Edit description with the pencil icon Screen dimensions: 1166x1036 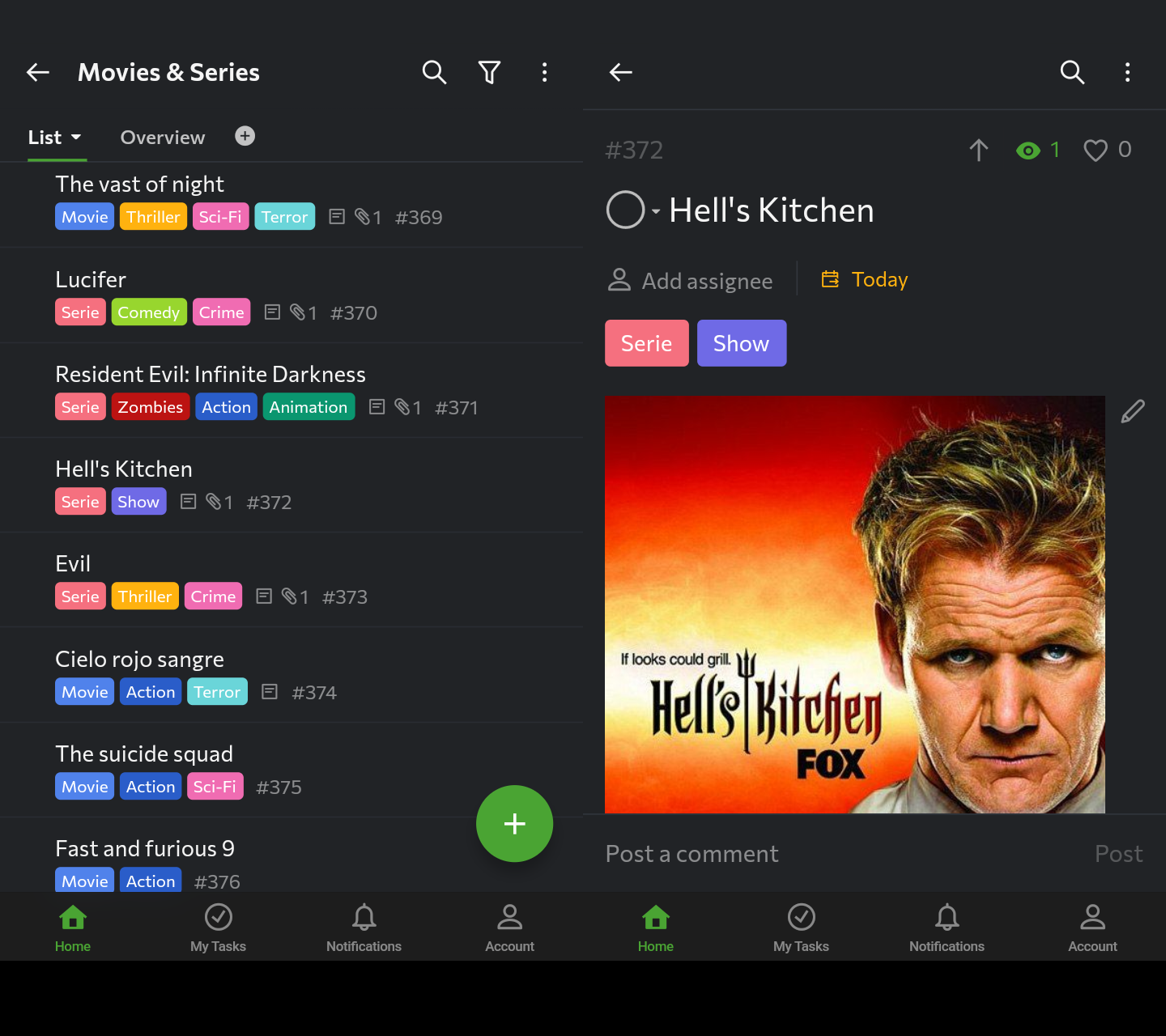pos(1133,411)
